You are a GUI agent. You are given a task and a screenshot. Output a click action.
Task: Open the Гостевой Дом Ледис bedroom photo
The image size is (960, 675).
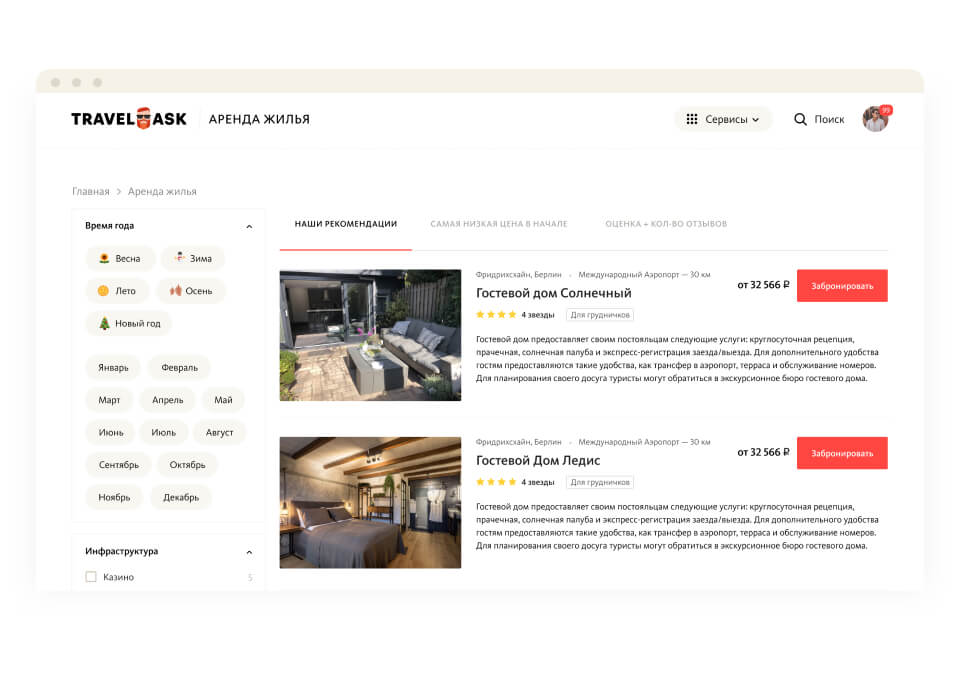pos(370,502)
